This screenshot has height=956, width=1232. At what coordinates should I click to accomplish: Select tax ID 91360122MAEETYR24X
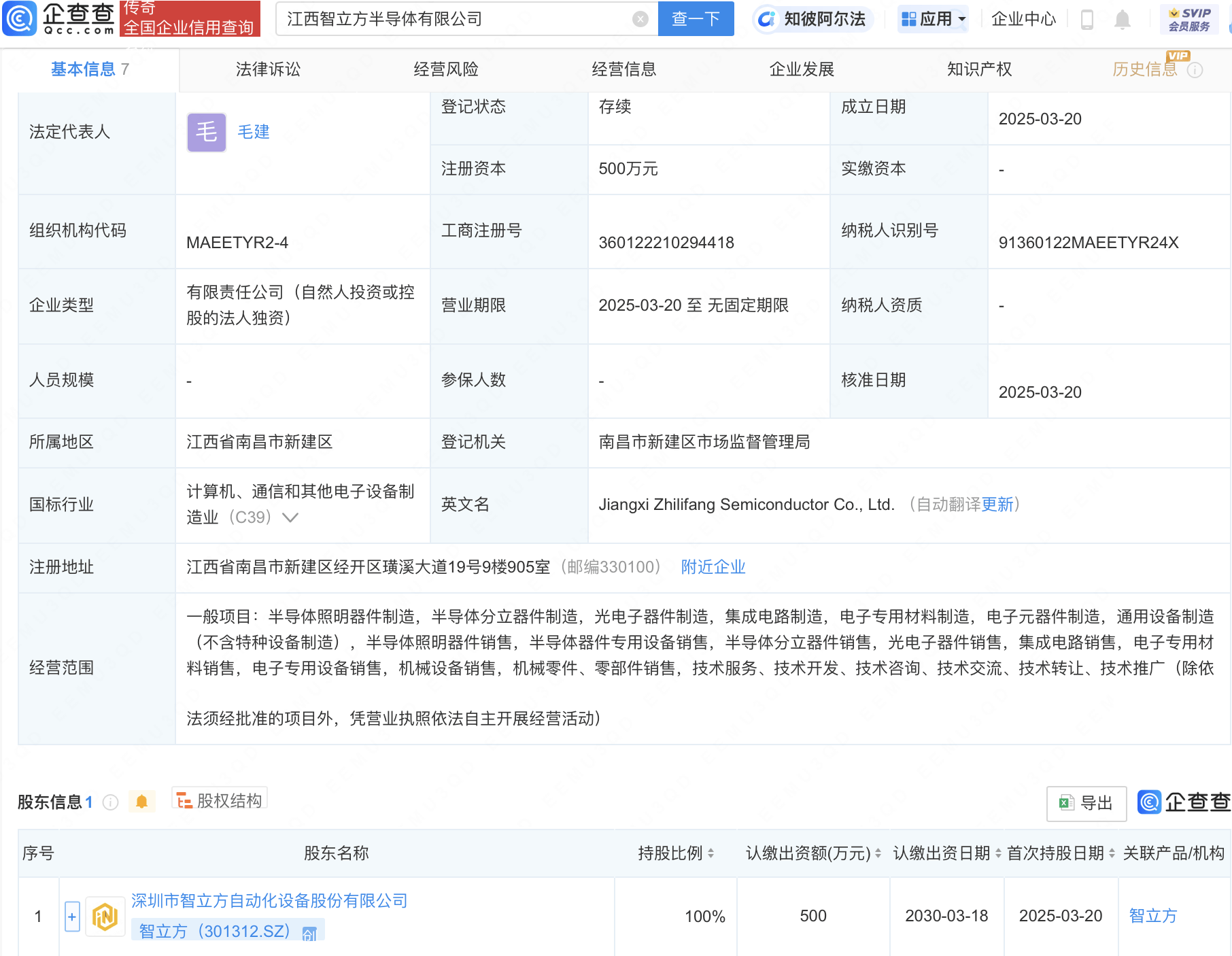[x=1089, y=243]
